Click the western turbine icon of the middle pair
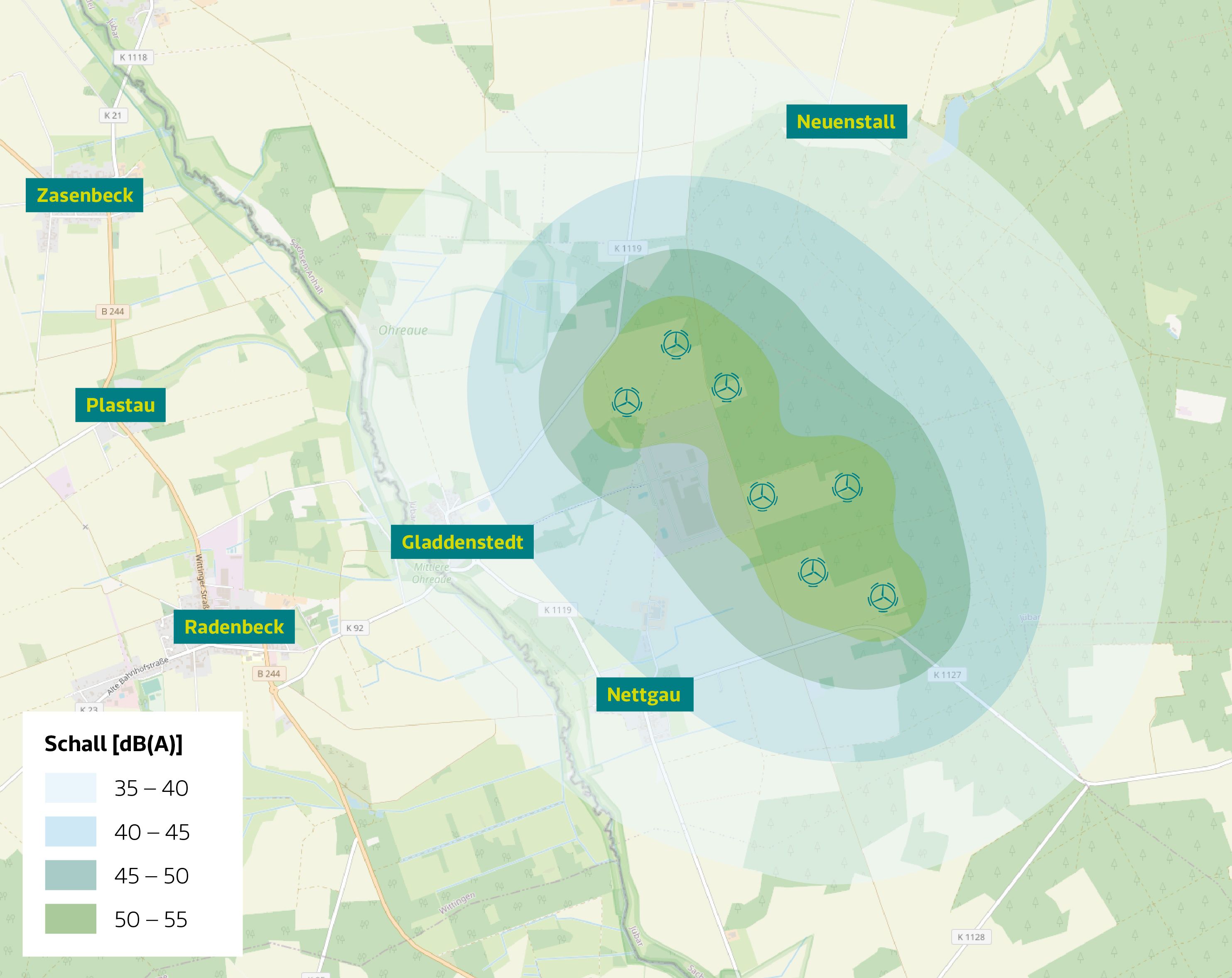1232x978 pixels. tap(762, 496)
